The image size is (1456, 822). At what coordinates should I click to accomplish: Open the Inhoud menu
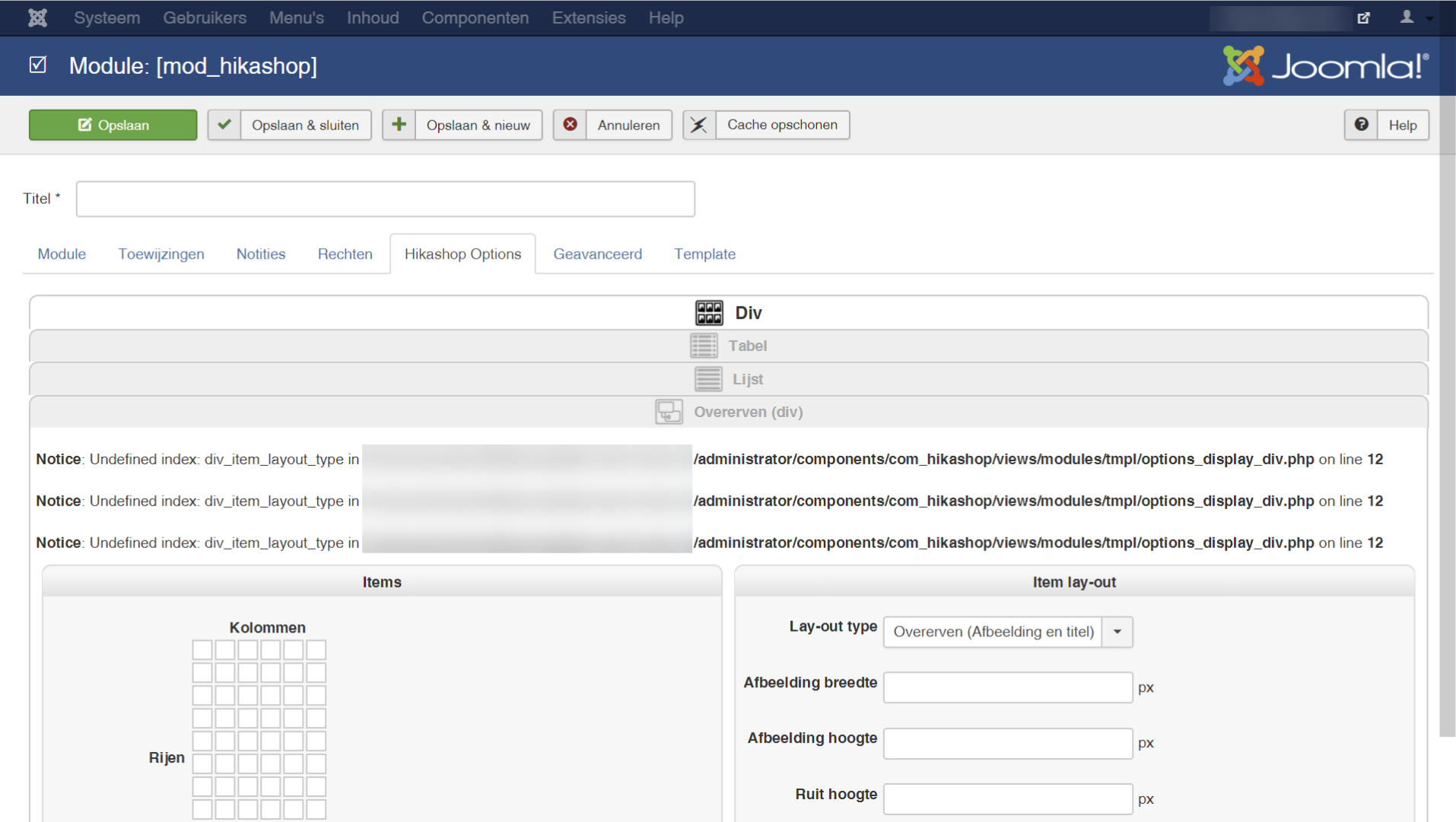(x=373, y=18)
